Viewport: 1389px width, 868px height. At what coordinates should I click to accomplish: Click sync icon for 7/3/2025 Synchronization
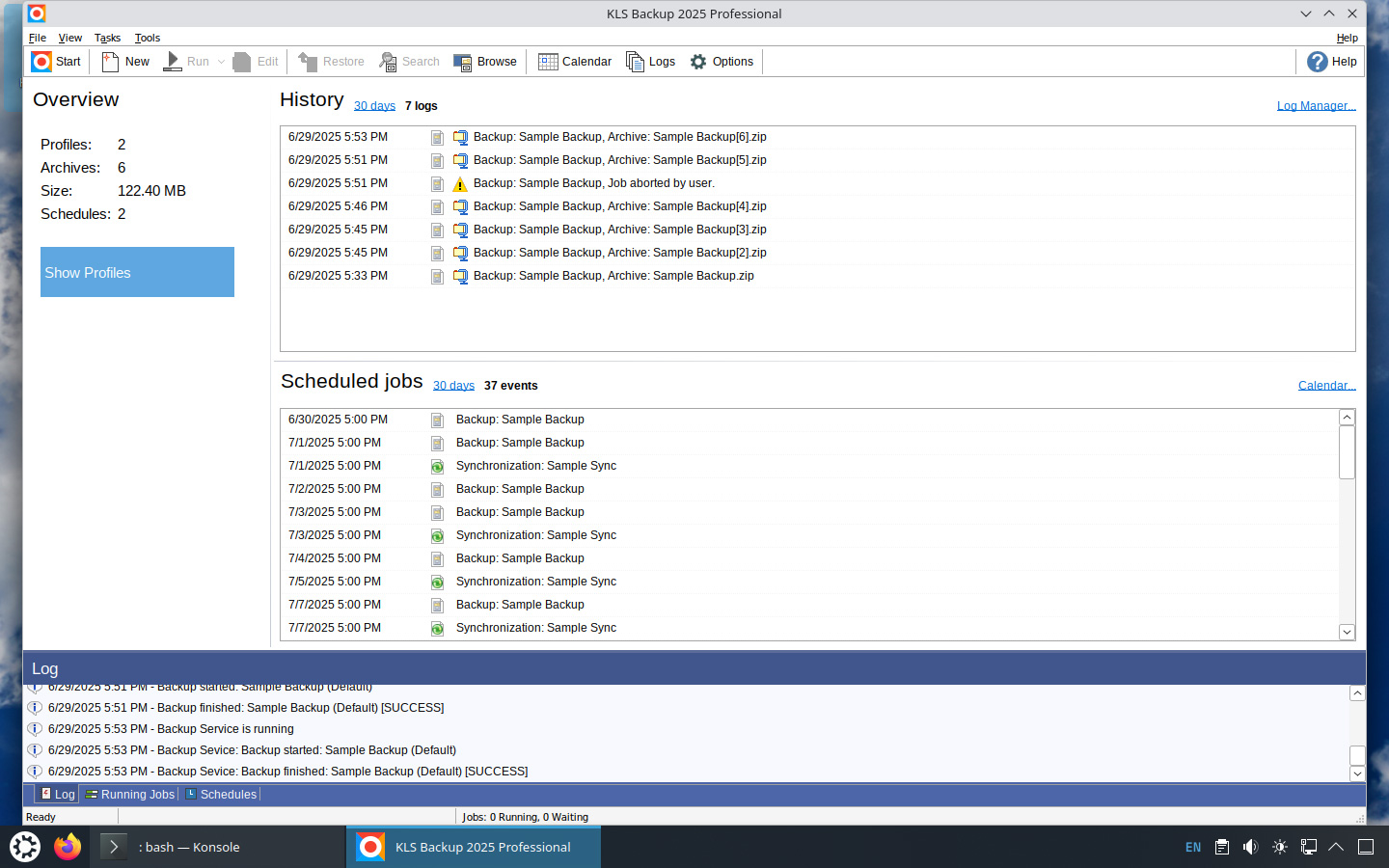437,536
